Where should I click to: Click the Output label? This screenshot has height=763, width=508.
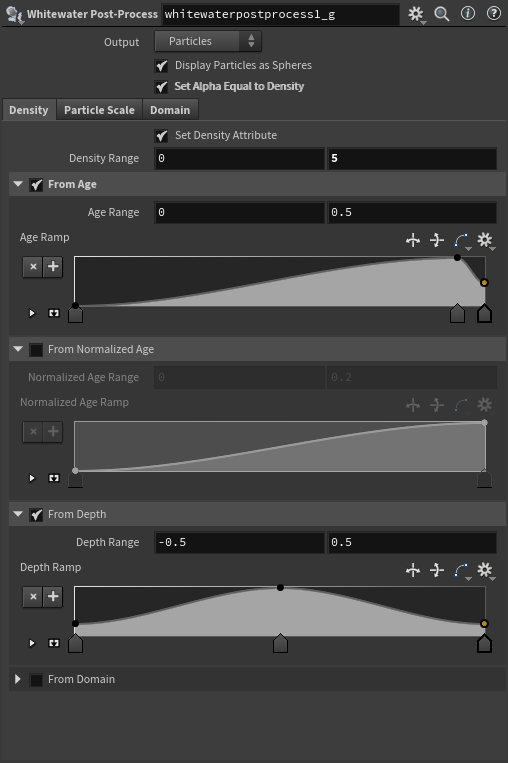[x=121, y=42]
